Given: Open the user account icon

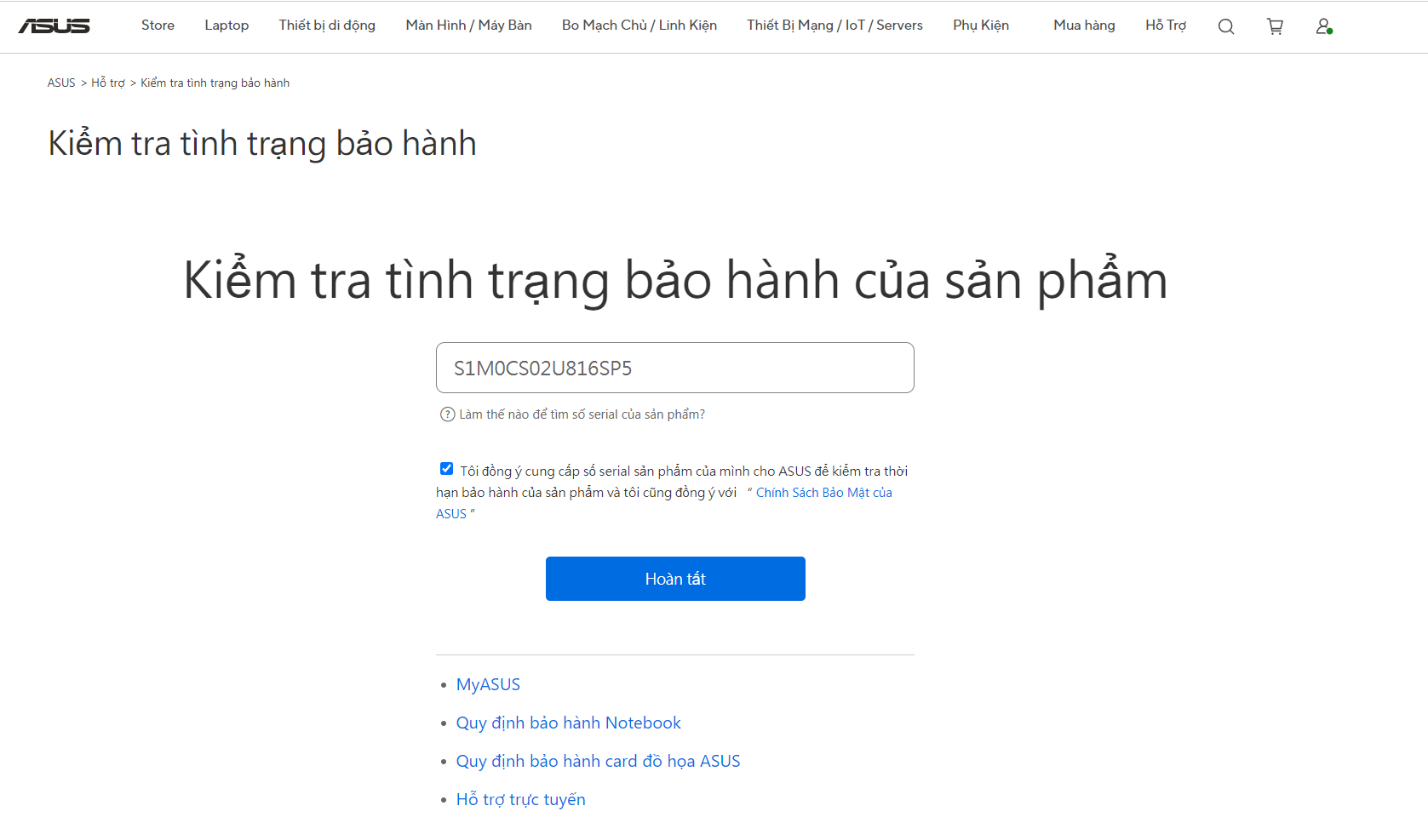Looking at the screenshot, I should coord(1324,26).
